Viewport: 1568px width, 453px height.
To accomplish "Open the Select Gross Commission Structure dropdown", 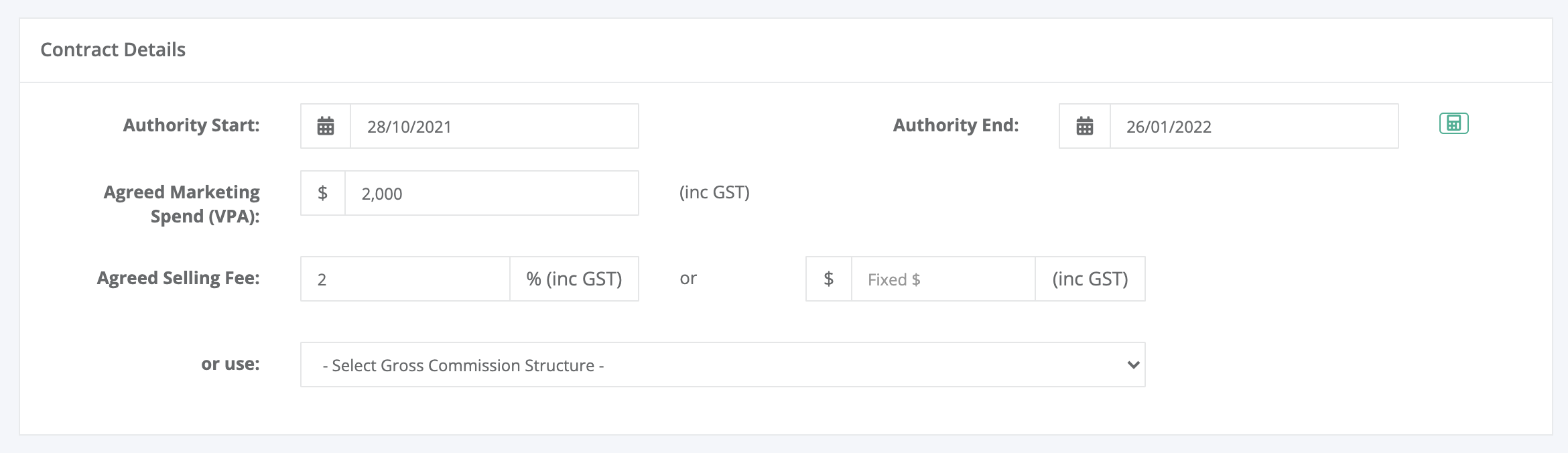I will [723, 365].
